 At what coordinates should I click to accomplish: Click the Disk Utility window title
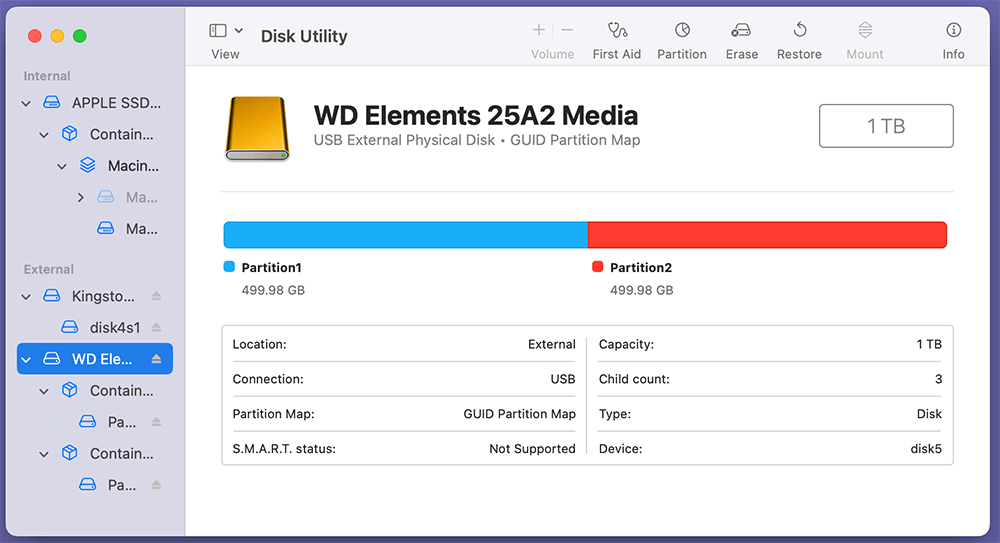pyautogui.click(x=304, y=36)
